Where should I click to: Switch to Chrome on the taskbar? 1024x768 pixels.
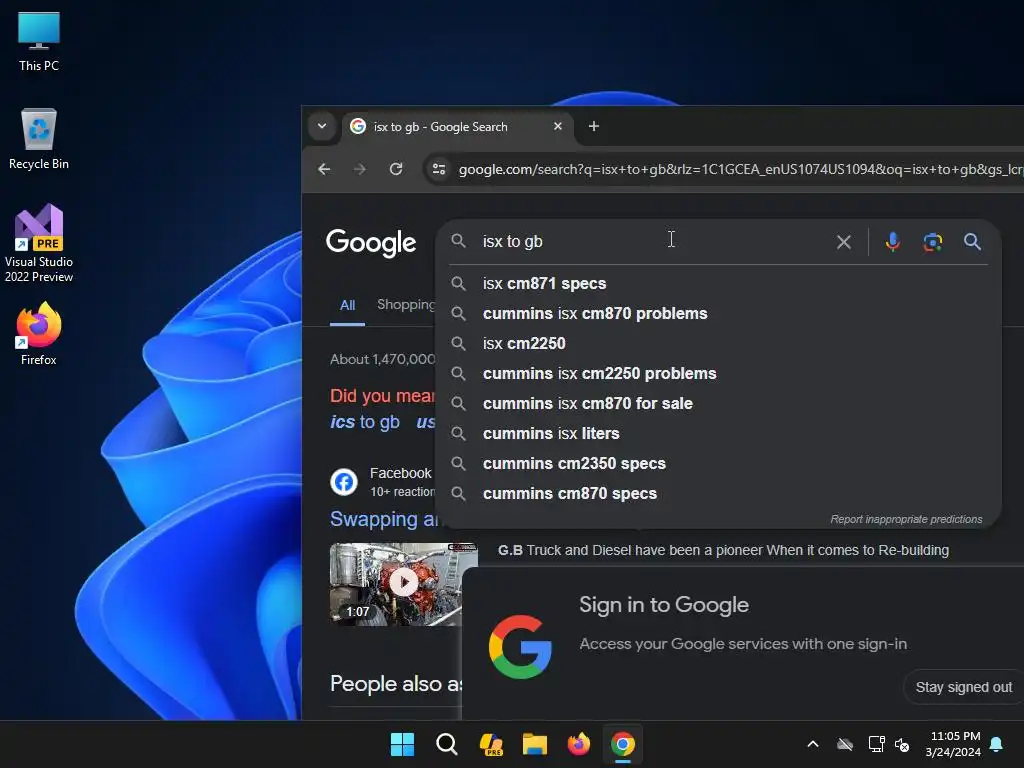623,744
